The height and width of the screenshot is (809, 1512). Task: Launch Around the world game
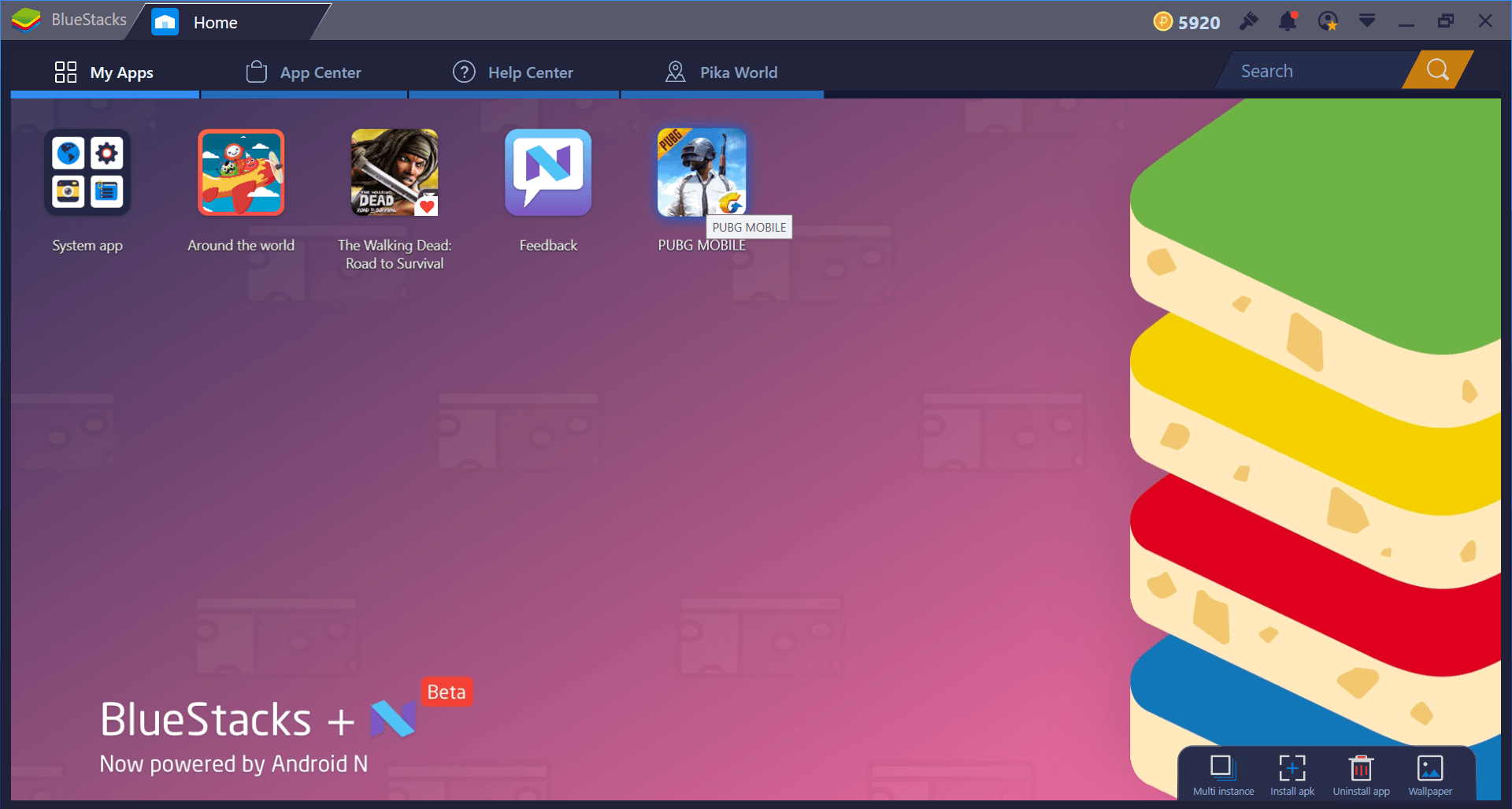[241, 173]
